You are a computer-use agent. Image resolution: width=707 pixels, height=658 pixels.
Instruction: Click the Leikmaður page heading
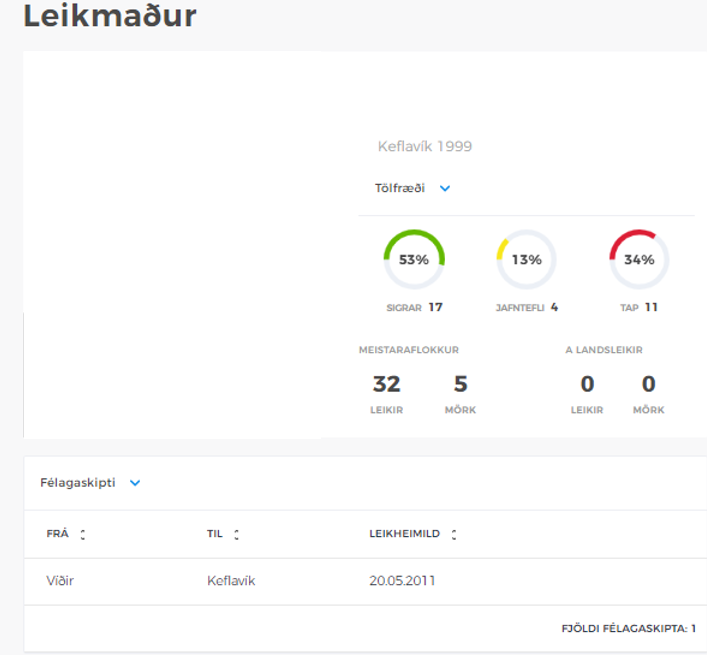pyautogui.click(x=110, y=16)
